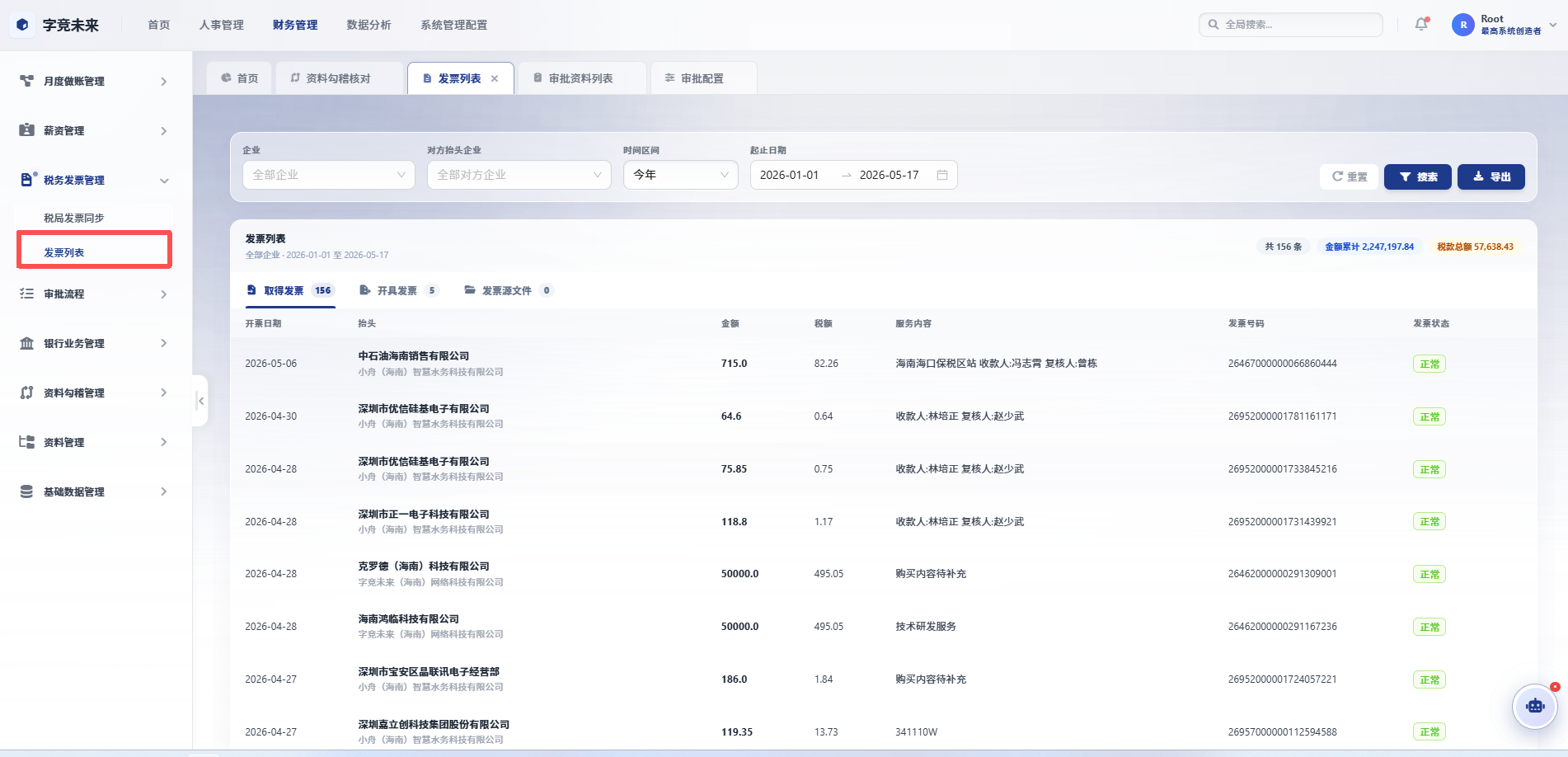Screen dimensions: 1568x757
Task: Click the 月度做账管理 sidebar icon
Action: pos(26,81)
